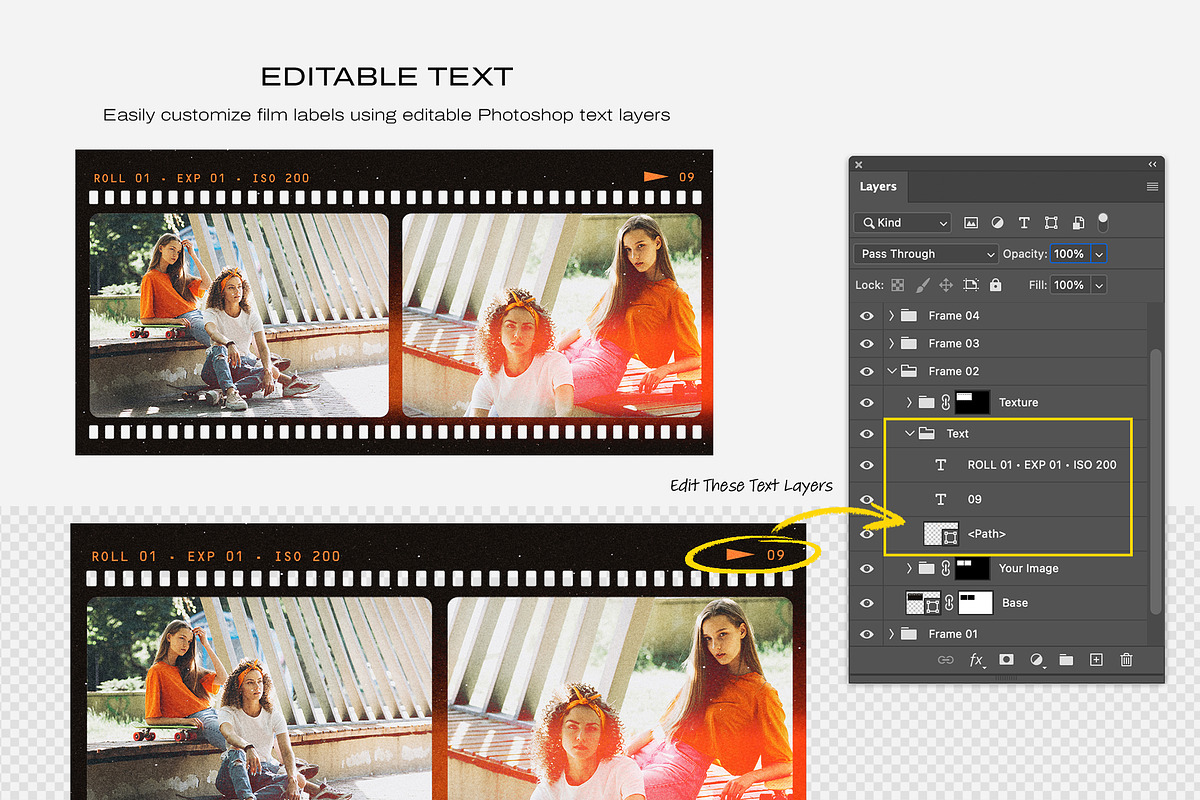The height and width of the screenshot is (800, 1200).
Task: Select the ROLL 01 • EXP 01 • ISO 200 layer
Action: 1042,465
